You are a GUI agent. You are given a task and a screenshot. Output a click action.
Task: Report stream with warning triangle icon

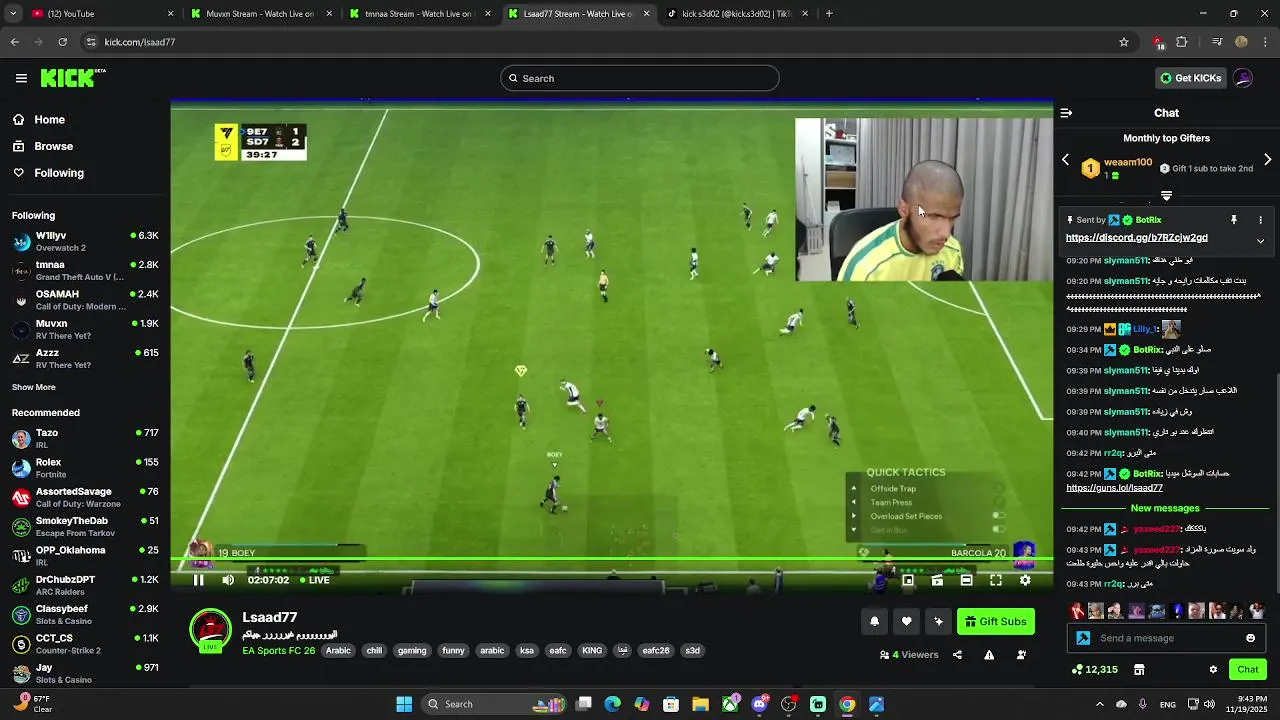(989, 655)
